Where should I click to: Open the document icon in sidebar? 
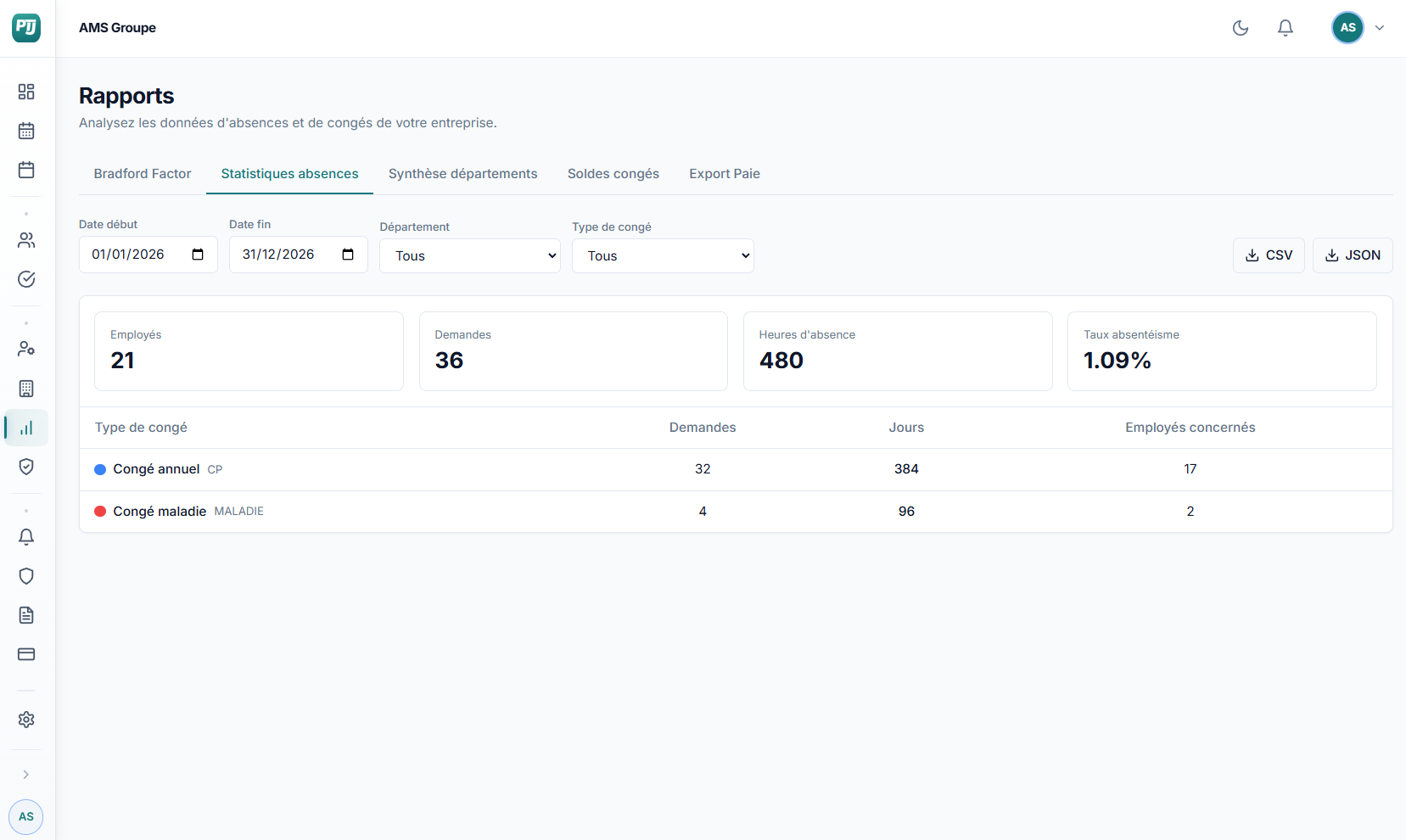[x=26, y=615]
